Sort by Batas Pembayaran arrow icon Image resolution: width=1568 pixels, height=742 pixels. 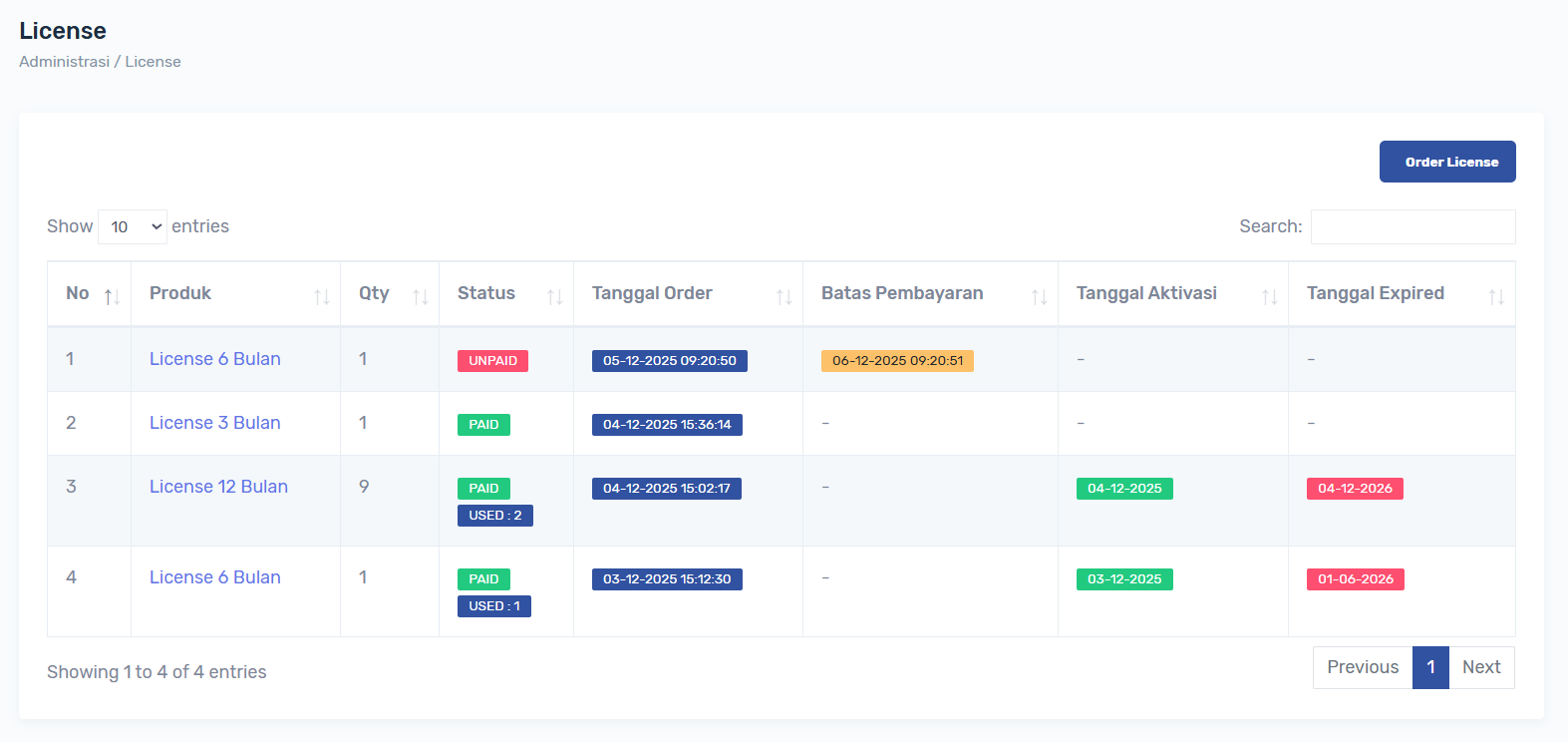coord(1039,296)
